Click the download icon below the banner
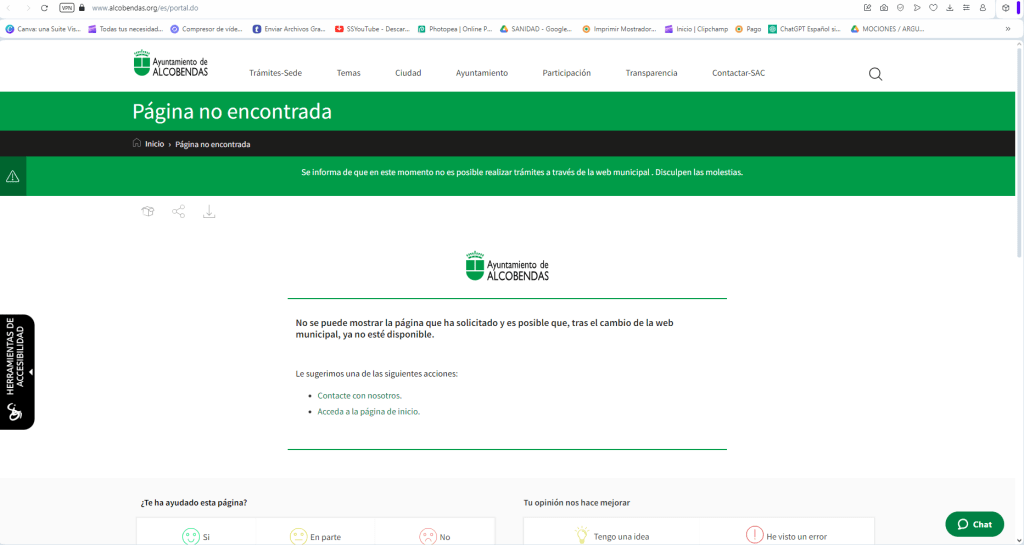Image resolution: width=1024 pixels, height=545 pixels. tap(209, 211)
